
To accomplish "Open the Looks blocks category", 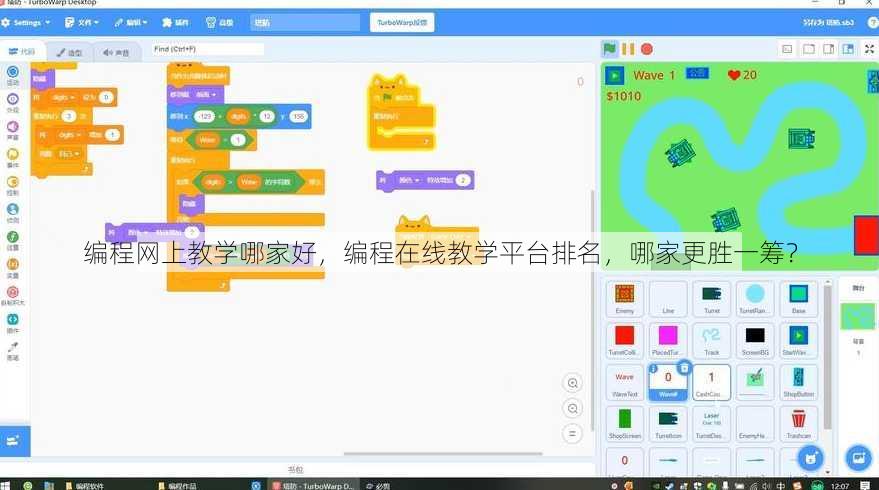I will pos(12,103).
